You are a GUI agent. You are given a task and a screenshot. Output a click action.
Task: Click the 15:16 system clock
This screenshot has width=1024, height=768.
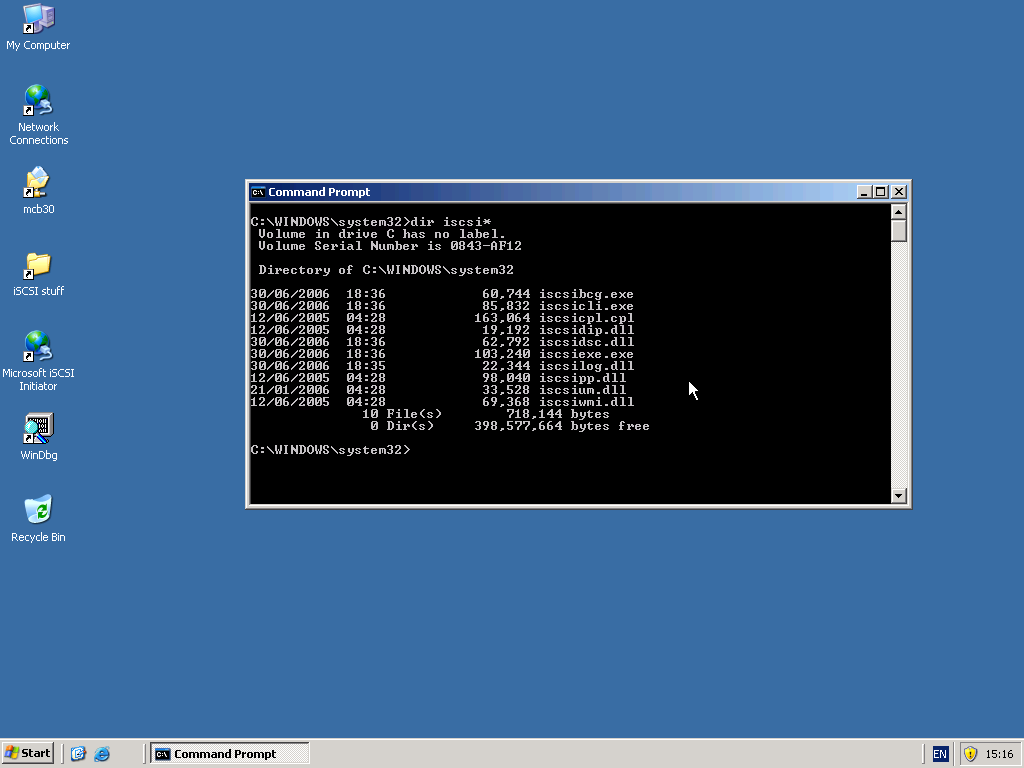click(x=999, y=754)
